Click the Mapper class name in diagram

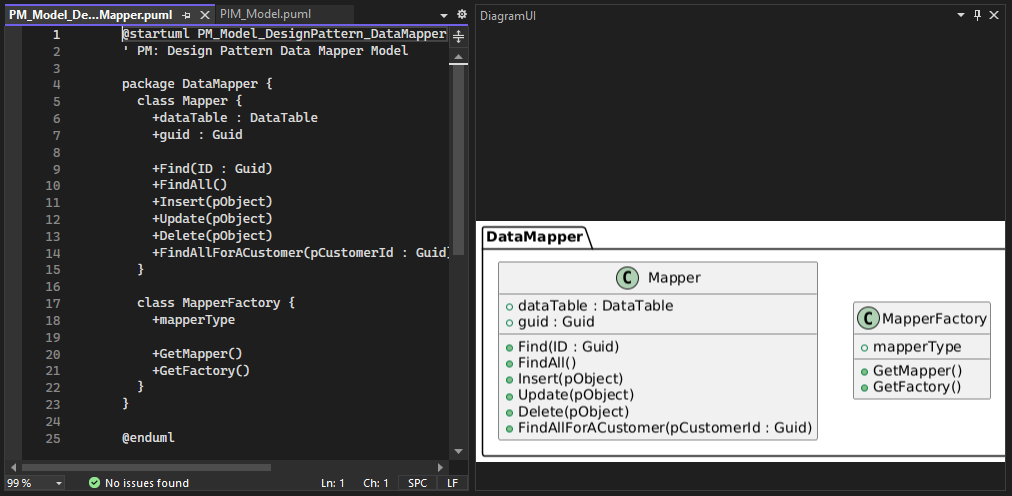click(x=674, y=278)
